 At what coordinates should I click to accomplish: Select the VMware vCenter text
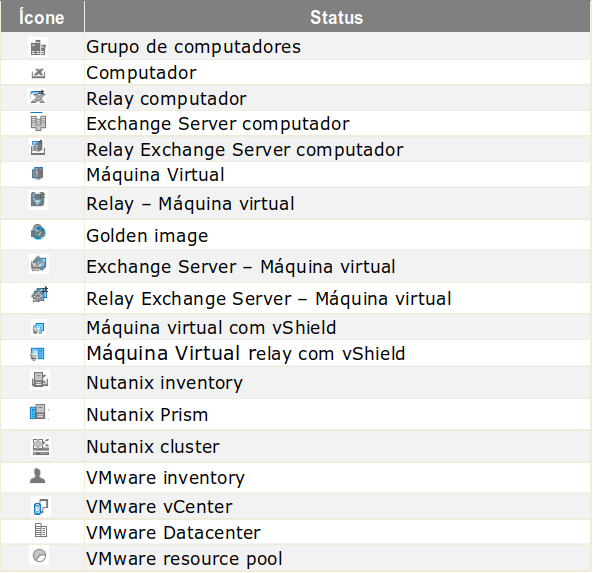[159, 507]
